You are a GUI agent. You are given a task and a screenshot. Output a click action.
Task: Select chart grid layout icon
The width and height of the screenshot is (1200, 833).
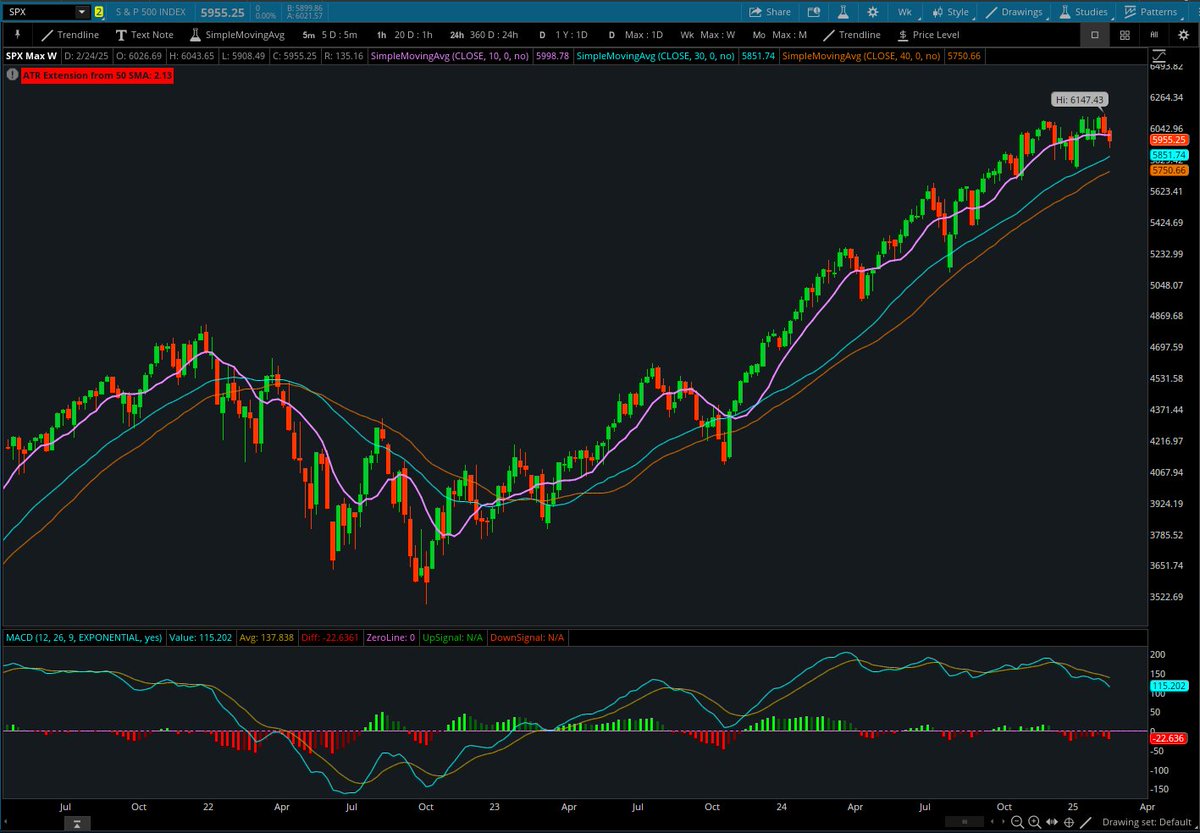point(1125,34)
